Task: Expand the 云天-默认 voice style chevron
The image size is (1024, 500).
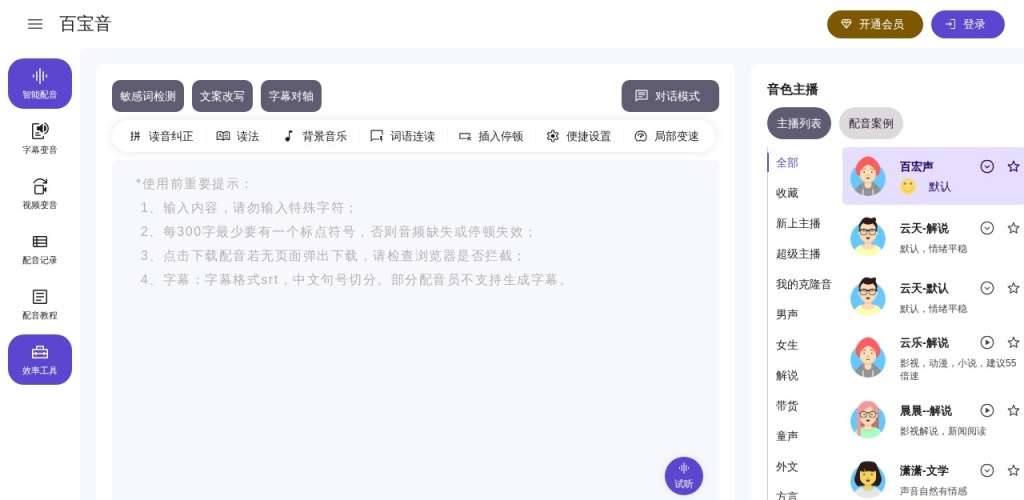Action: pos(987,288)
